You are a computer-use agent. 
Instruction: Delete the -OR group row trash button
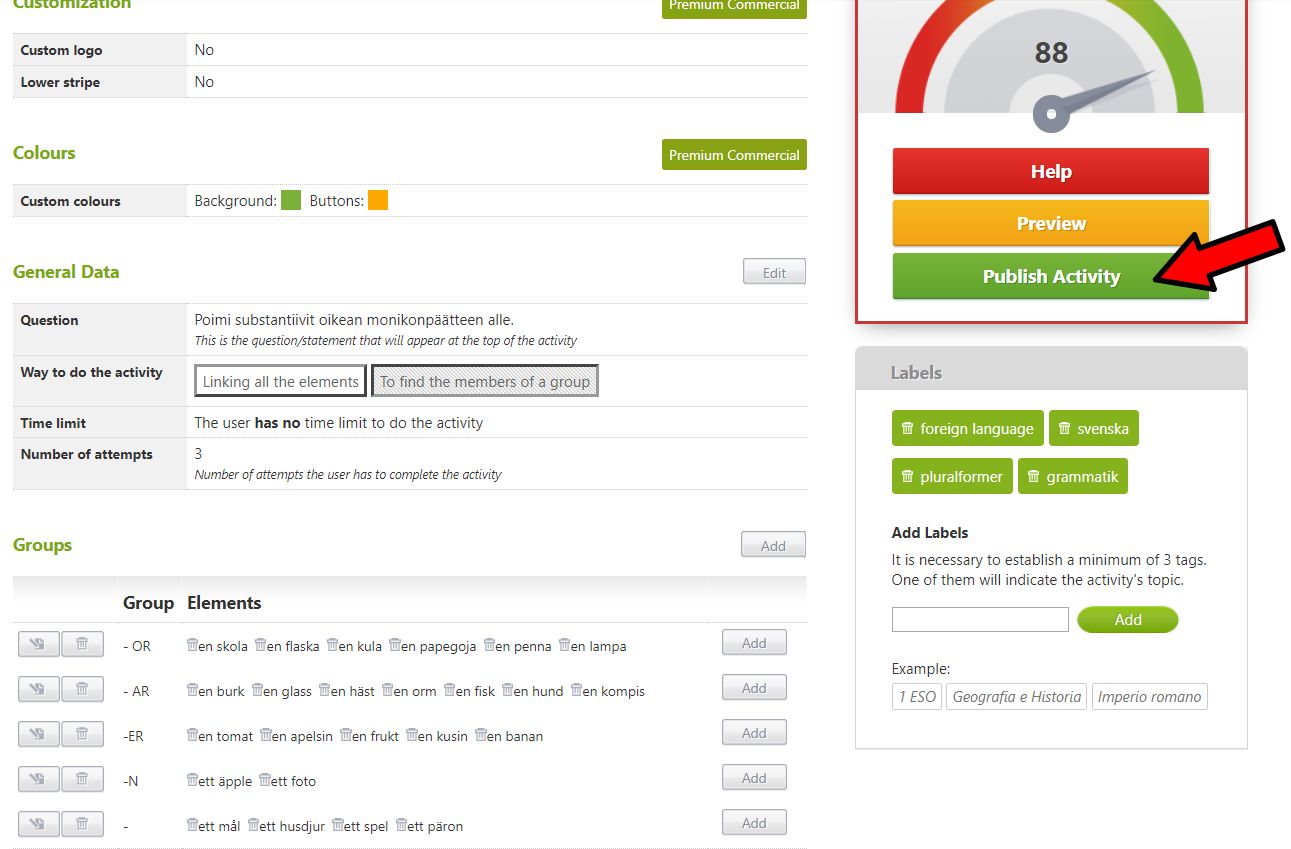tap(82, 644)
